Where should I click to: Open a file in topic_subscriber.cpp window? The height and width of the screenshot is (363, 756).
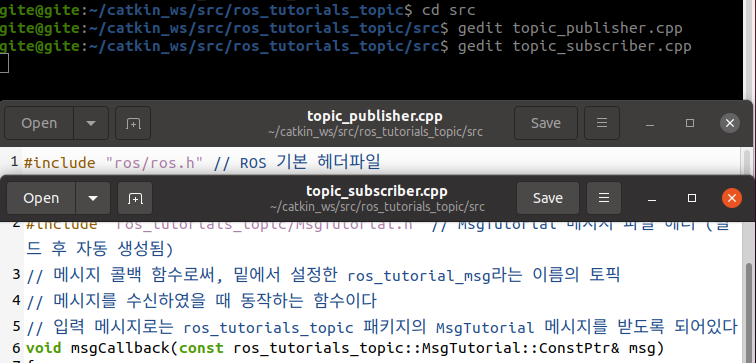41,198
